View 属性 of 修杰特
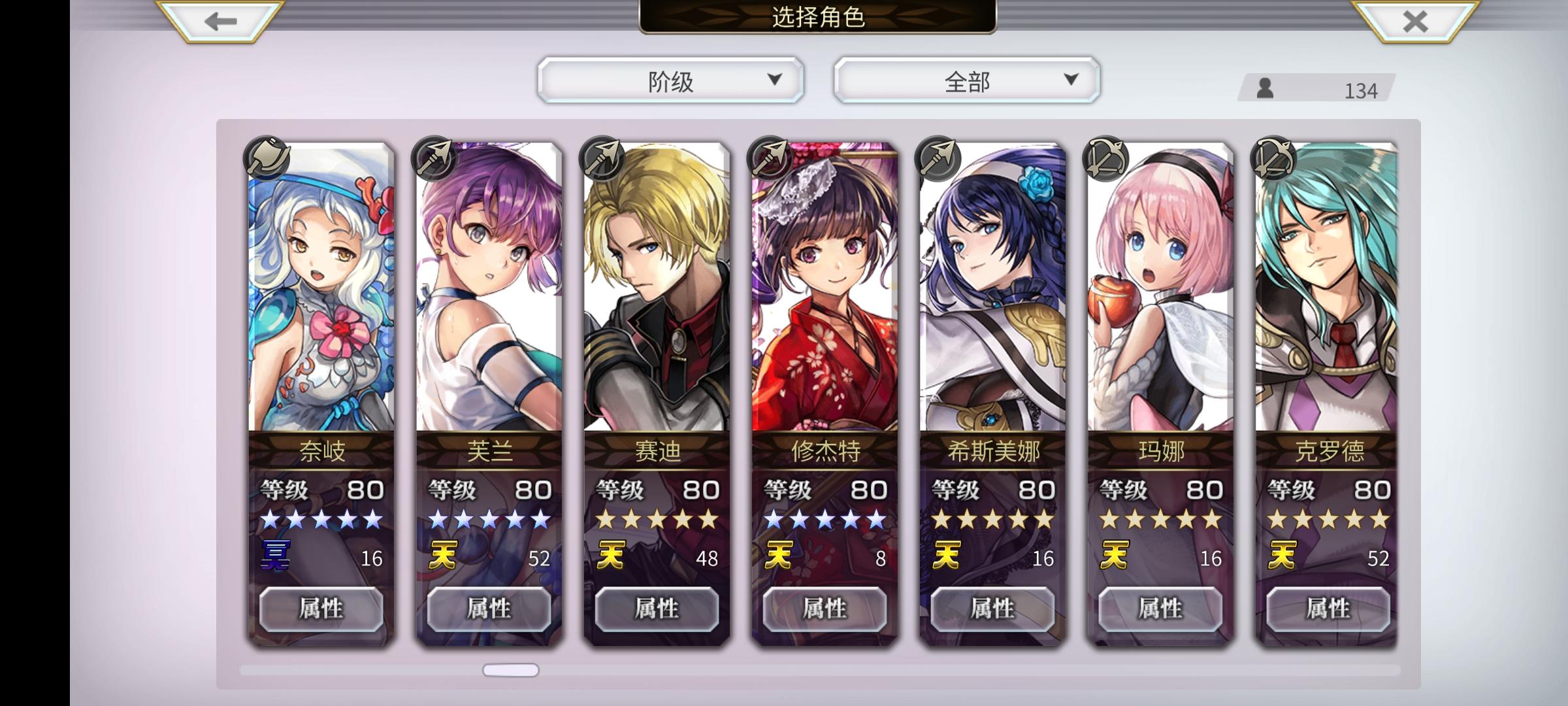 point(825,609)
